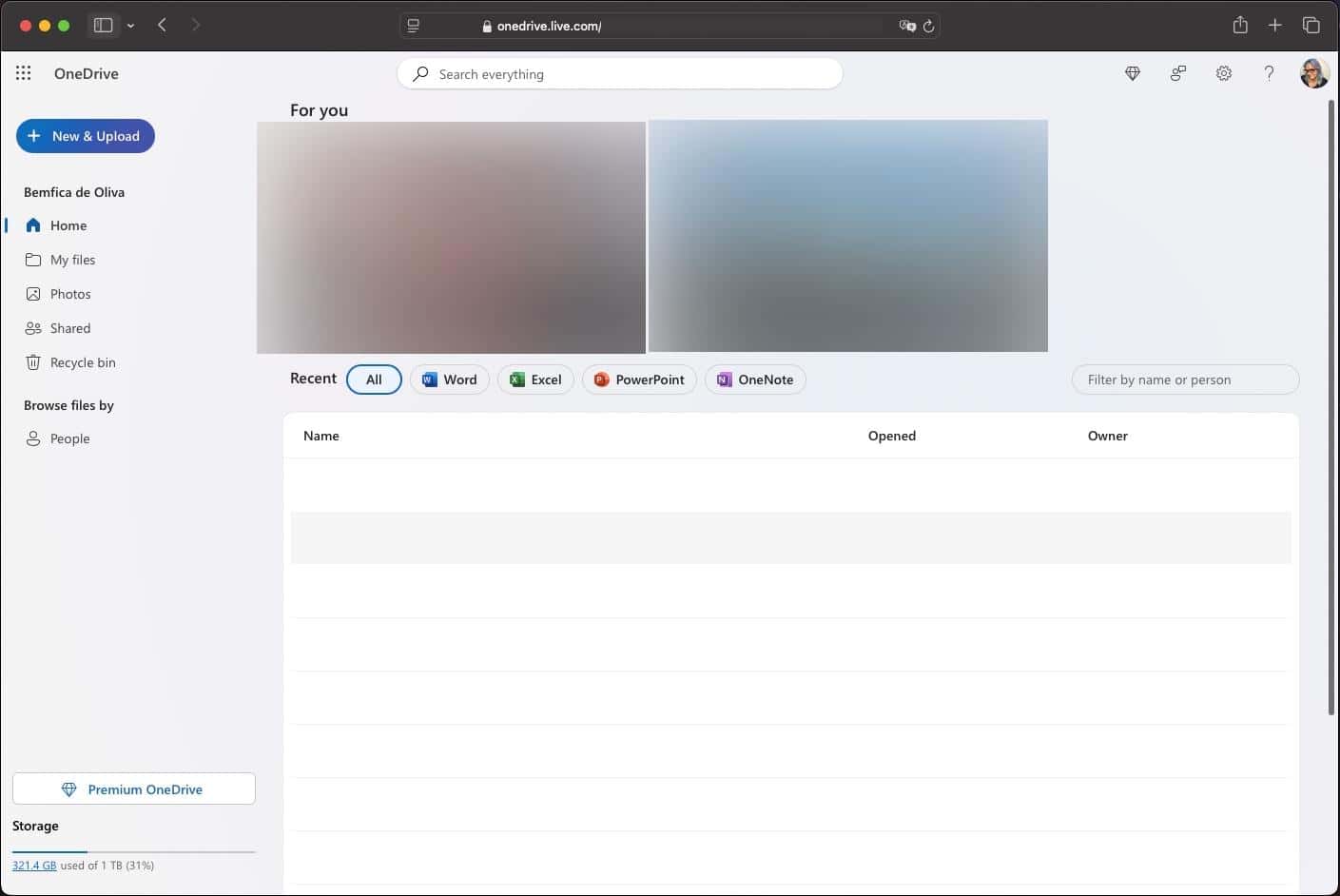Expand the Safari sidebar chevron dropdown
This screenshot has height=896, width=1340.
click(x=131, y=26)
